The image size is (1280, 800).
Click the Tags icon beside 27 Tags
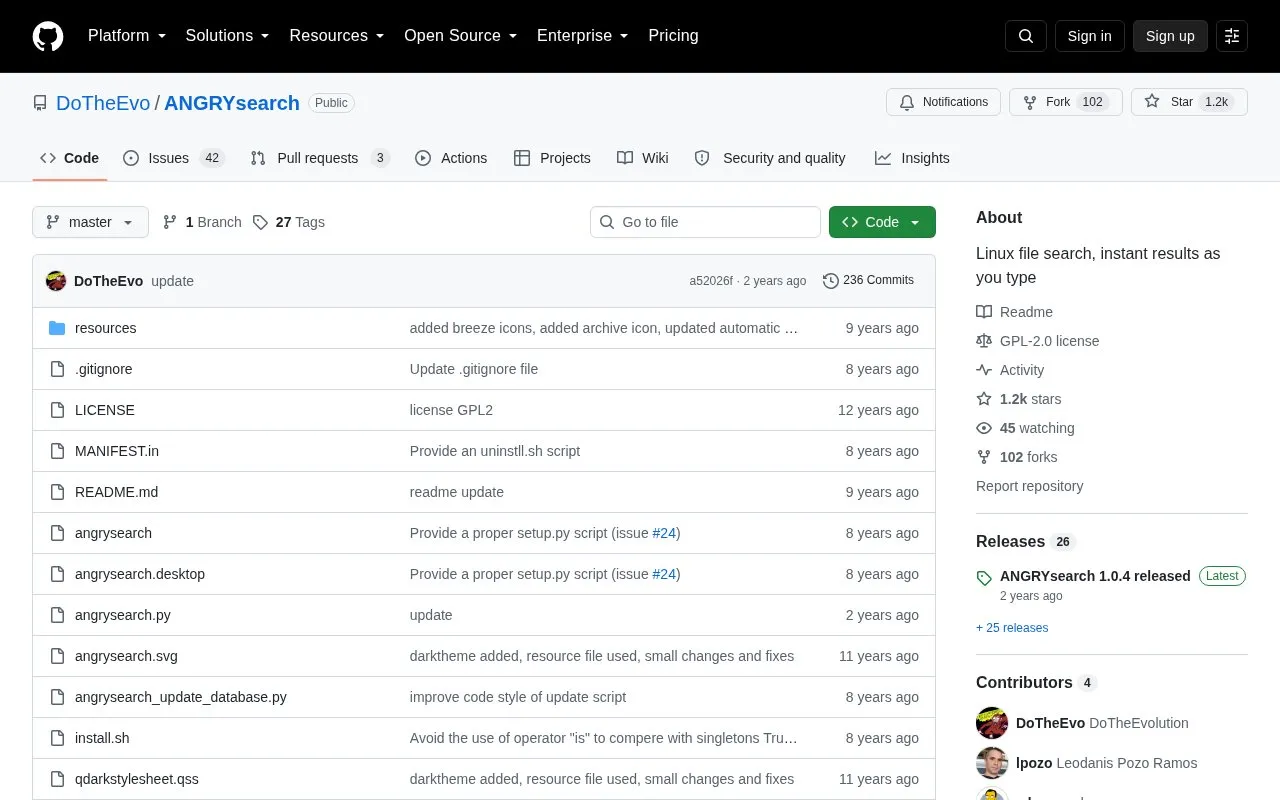click(x=260, y=222)
